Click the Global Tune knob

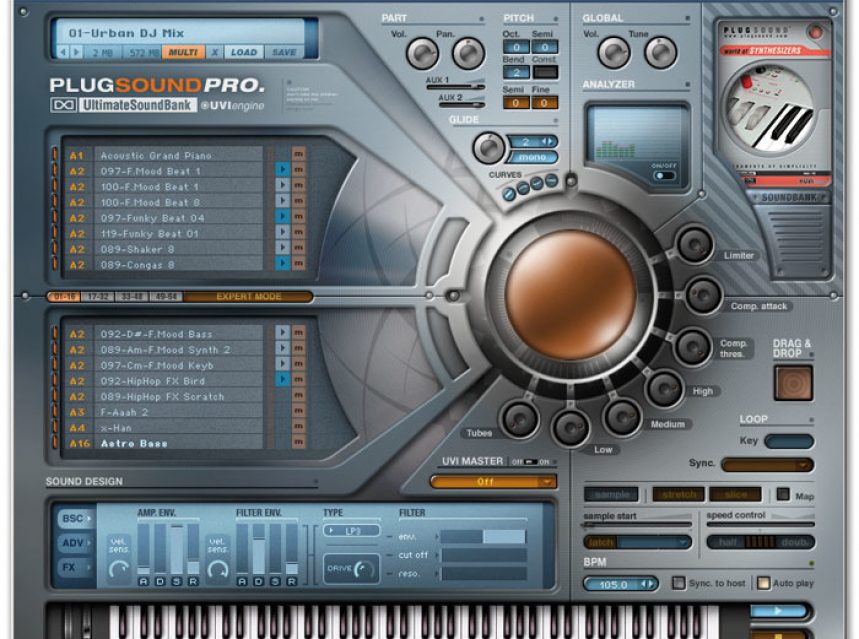pyautogui.click(x=661, y=54)
